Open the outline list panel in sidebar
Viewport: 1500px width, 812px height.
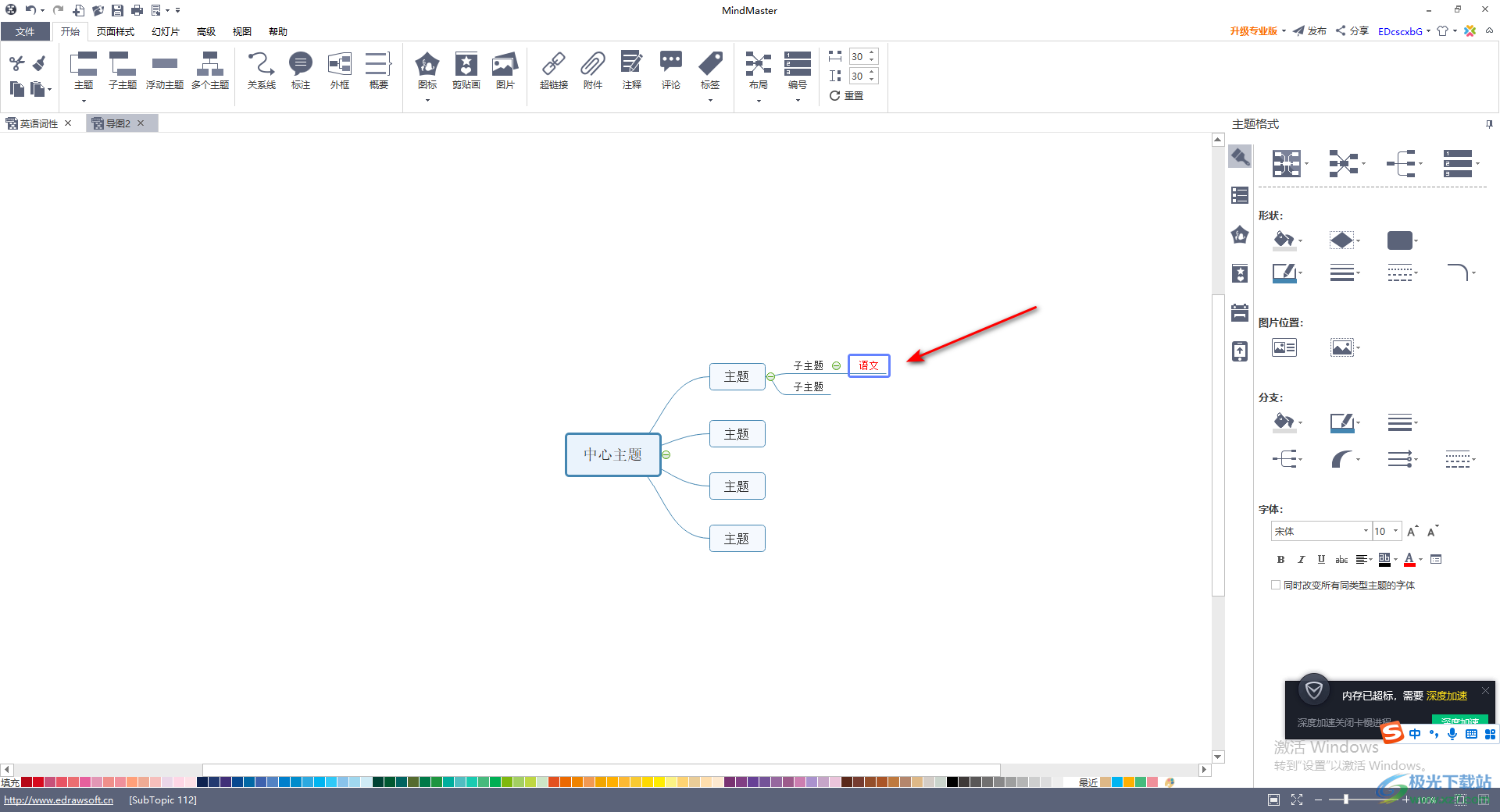tap(1240, 195)
